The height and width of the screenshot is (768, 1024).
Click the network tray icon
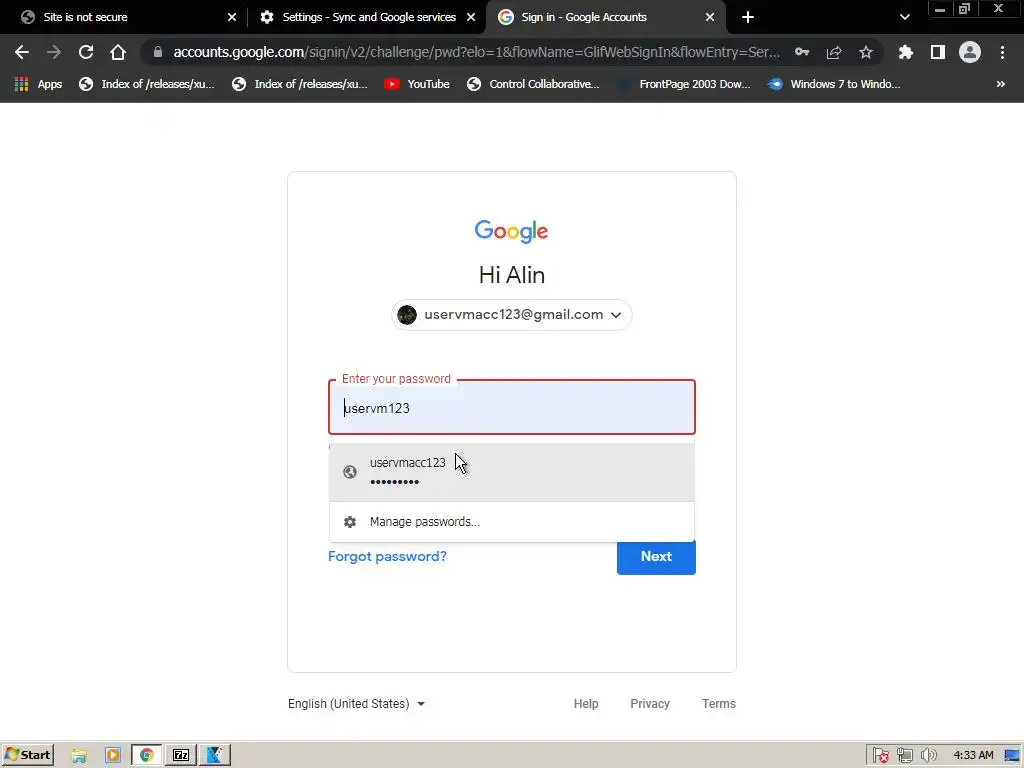tap(904, 756)
